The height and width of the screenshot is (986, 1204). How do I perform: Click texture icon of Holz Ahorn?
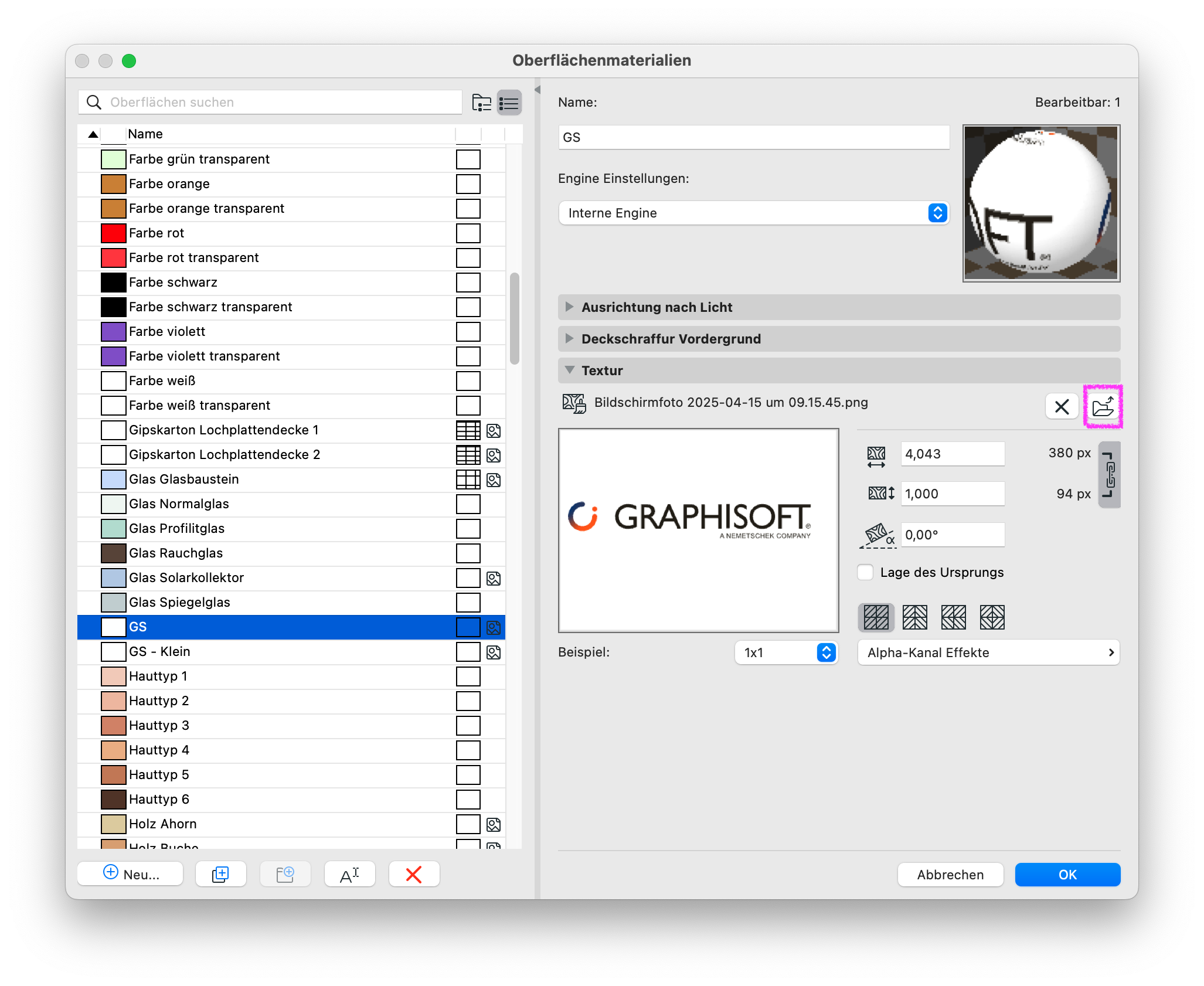pyautogui.click(x=494, y=825)
